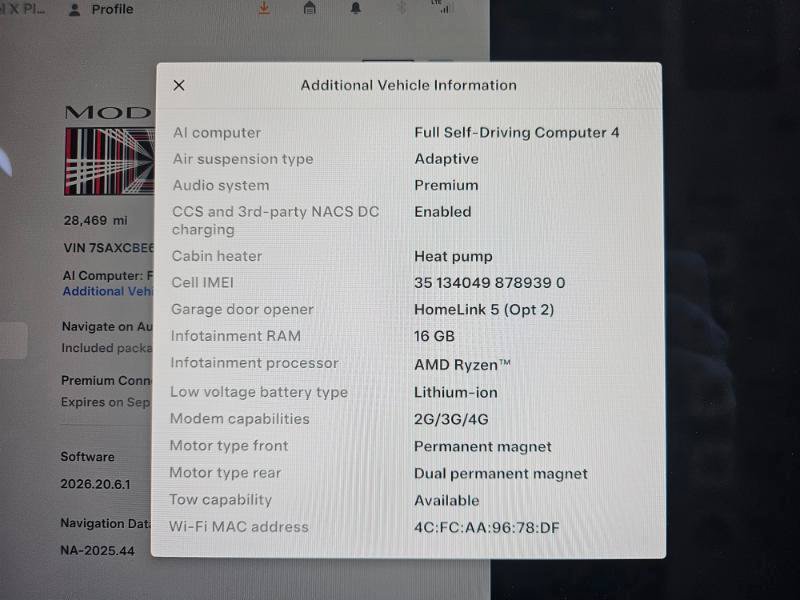
Task: Open the Additional Vehicle Information link
Action: coord(108,291)
